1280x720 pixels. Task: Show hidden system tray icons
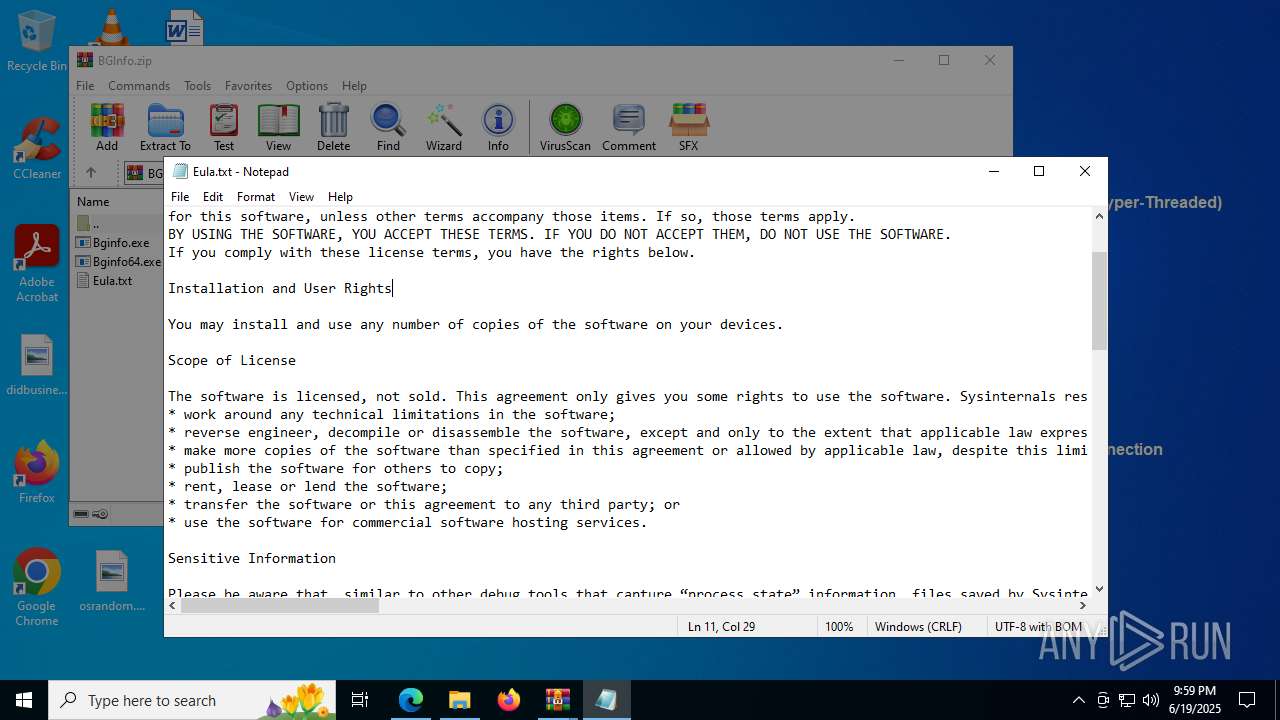click(x=1078, y=700)
